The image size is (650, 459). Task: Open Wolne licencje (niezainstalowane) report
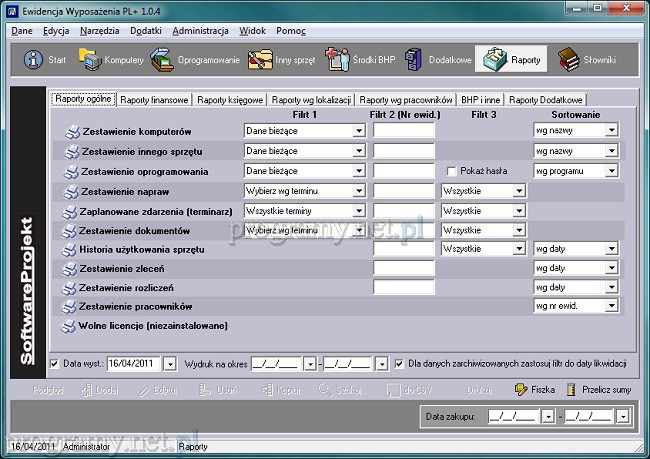coord(140,325)
